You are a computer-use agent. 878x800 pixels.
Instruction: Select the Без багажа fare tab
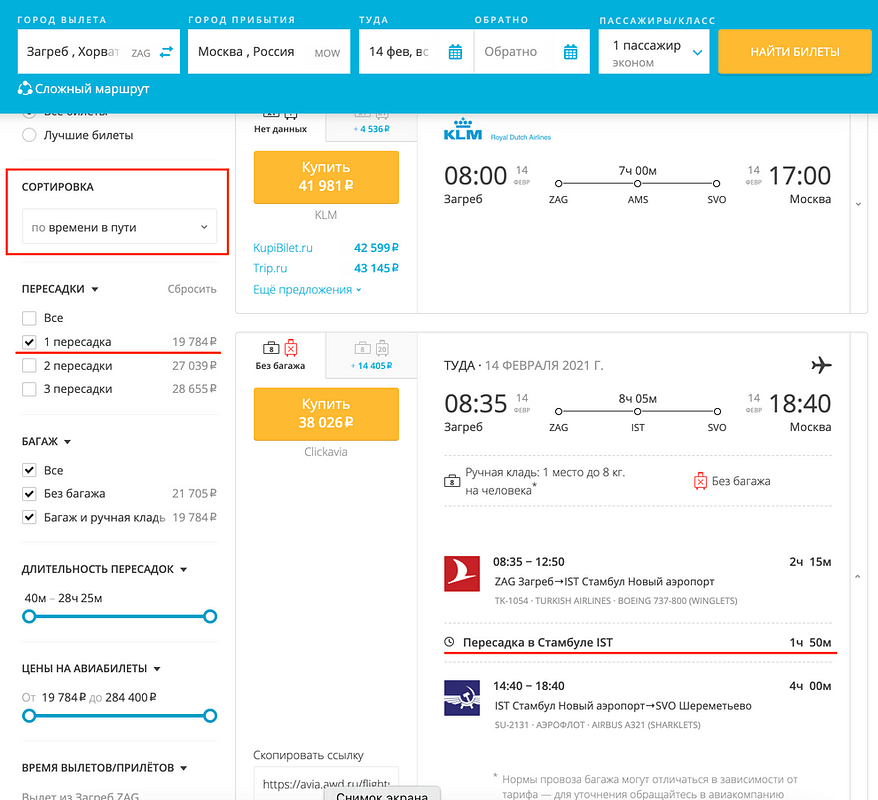click(280, 355)
